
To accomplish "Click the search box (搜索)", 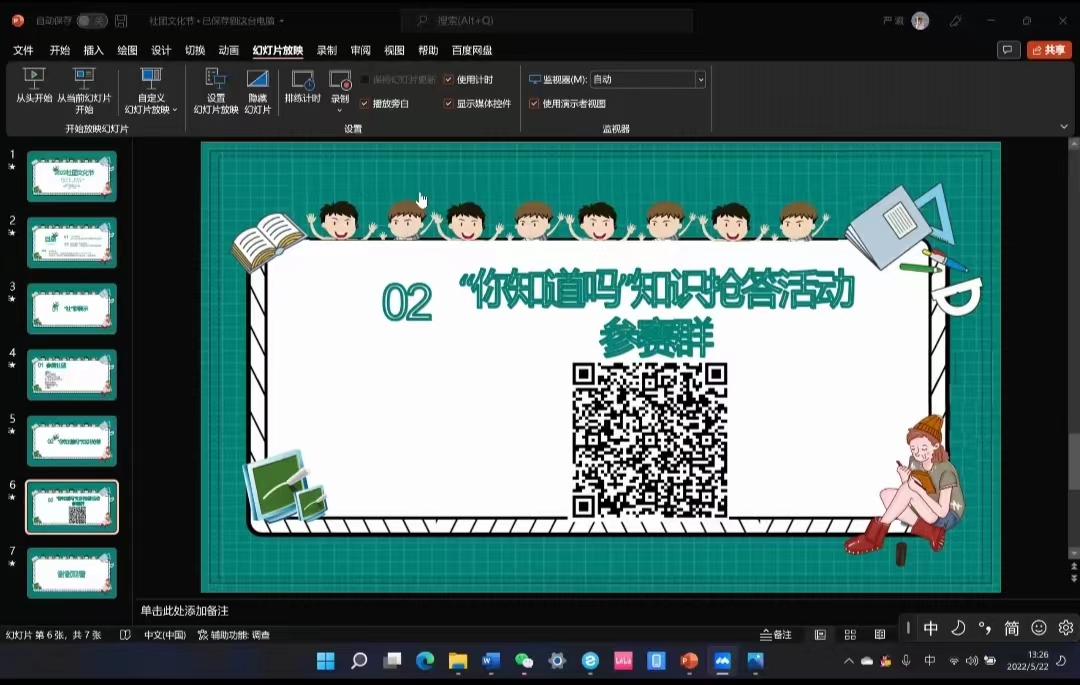I will pyautogui.click(x=548, y=21).
